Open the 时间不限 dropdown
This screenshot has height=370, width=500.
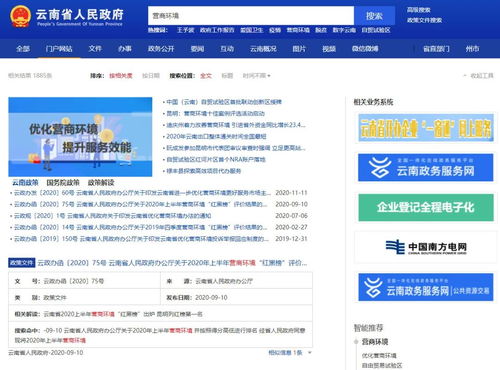tap(256, 76)
